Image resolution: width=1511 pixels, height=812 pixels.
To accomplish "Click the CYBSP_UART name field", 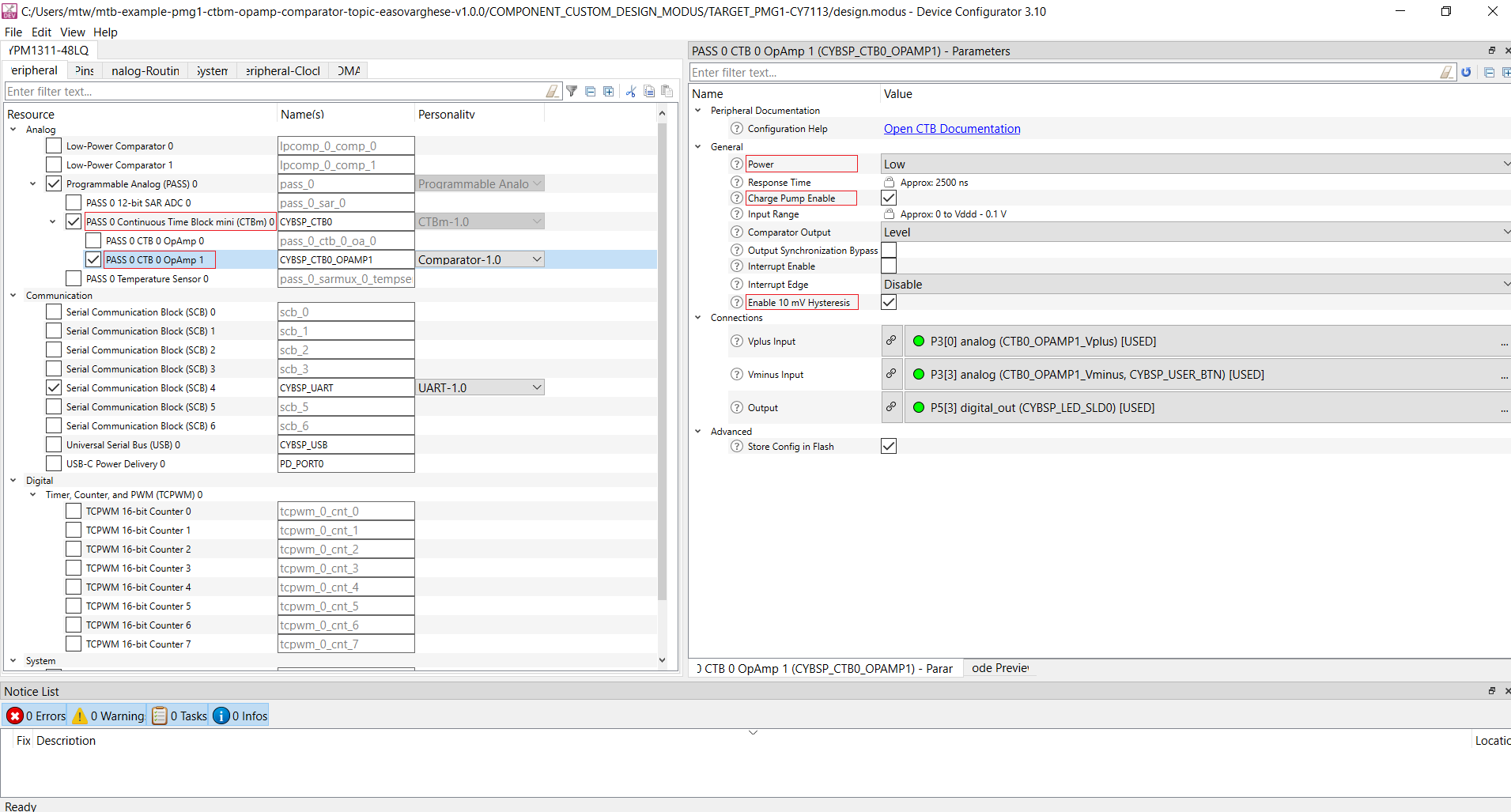I will click(346, 387).
